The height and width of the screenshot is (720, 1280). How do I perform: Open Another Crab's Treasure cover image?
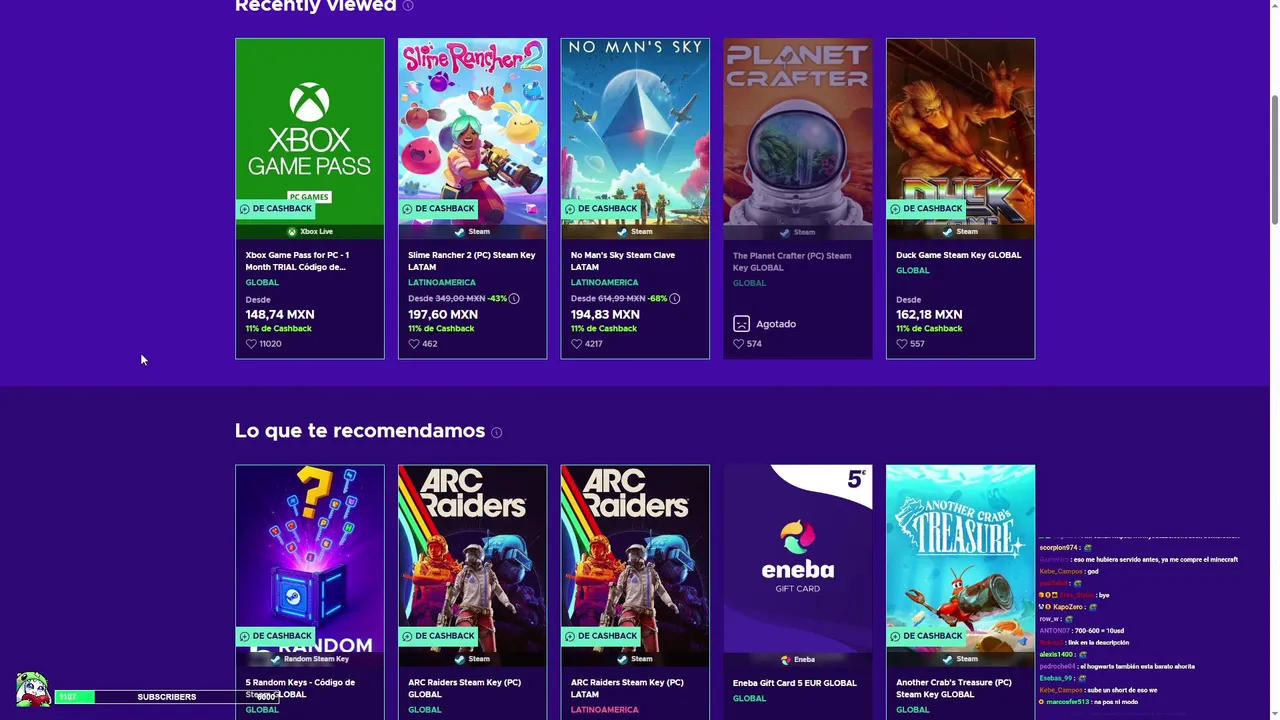pyautogui.click(x=960, y=550)
